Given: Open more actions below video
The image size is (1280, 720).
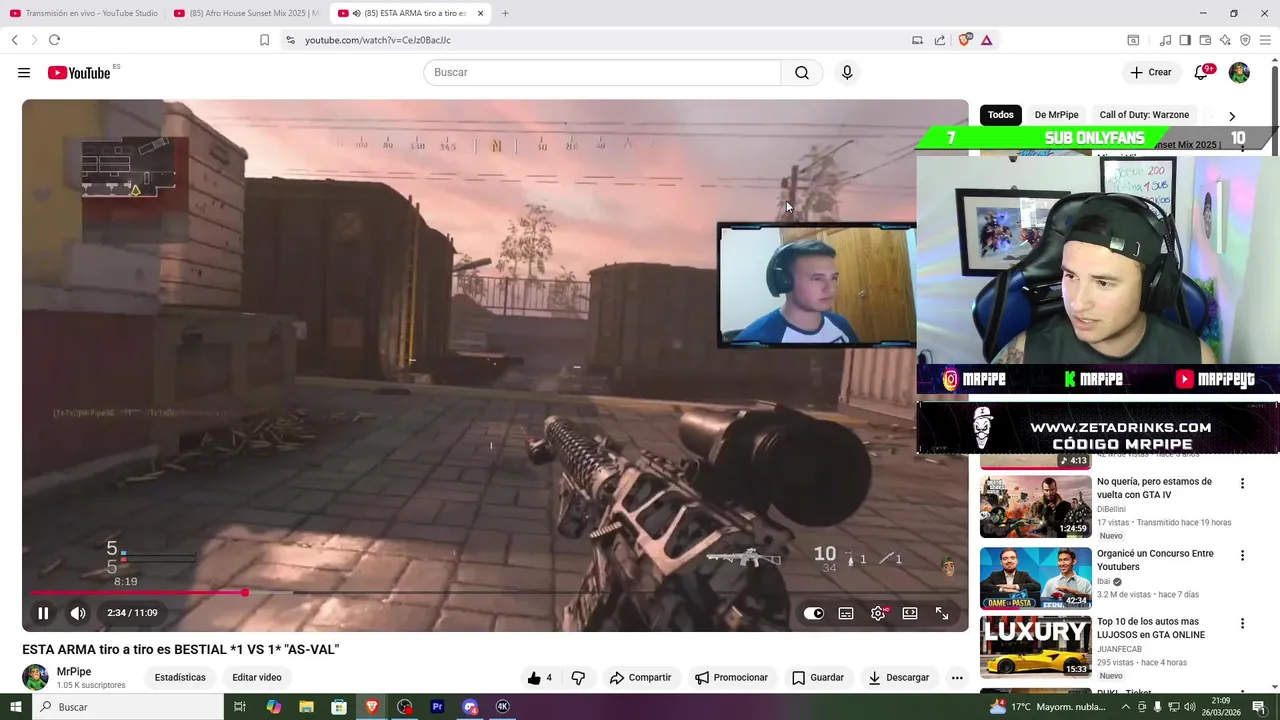Looking at the screenshot, I should 957,677.
